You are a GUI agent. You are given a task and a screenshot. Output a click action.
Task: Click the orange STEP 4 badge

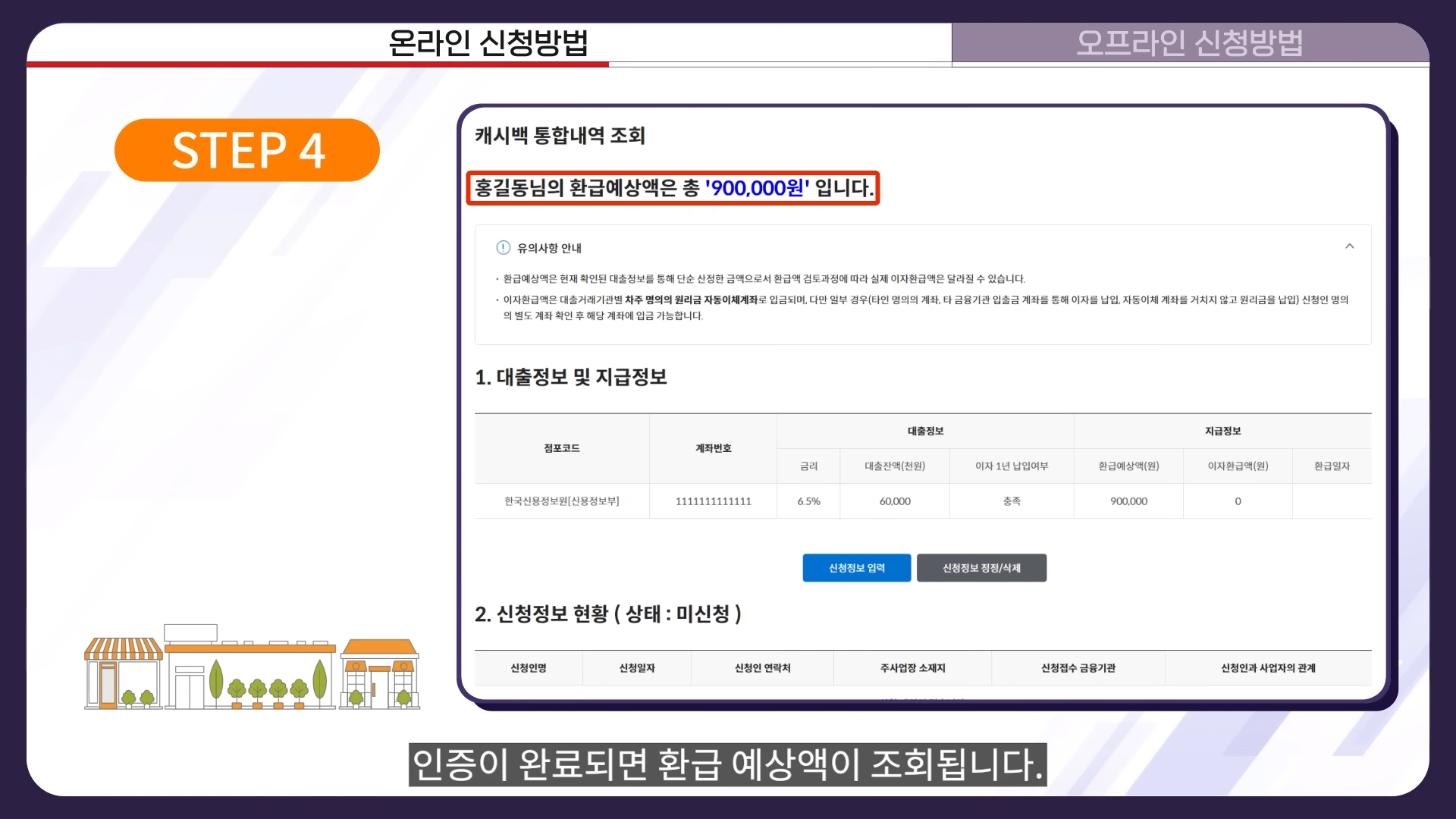point(247,150)
